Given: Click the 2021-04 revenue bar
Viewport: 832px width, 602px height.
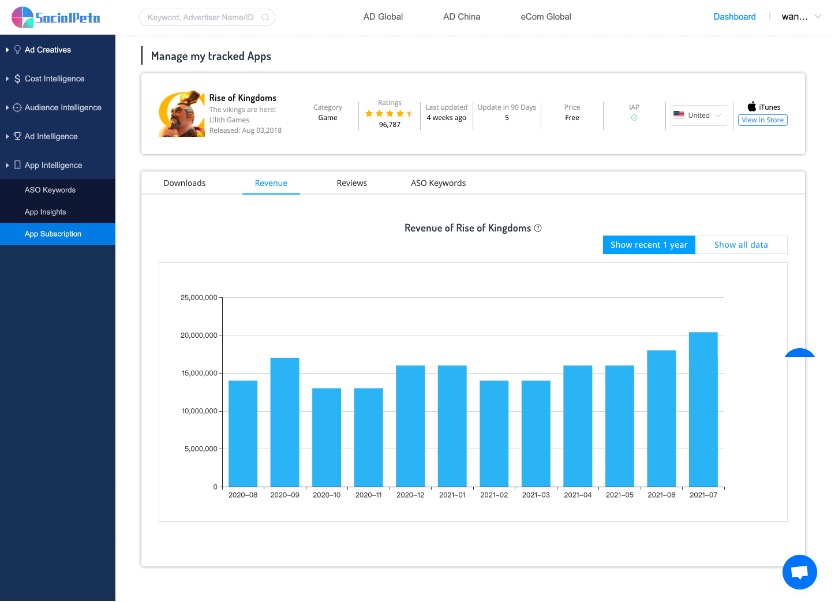Looking at the screenshot, I should [577, 426].
